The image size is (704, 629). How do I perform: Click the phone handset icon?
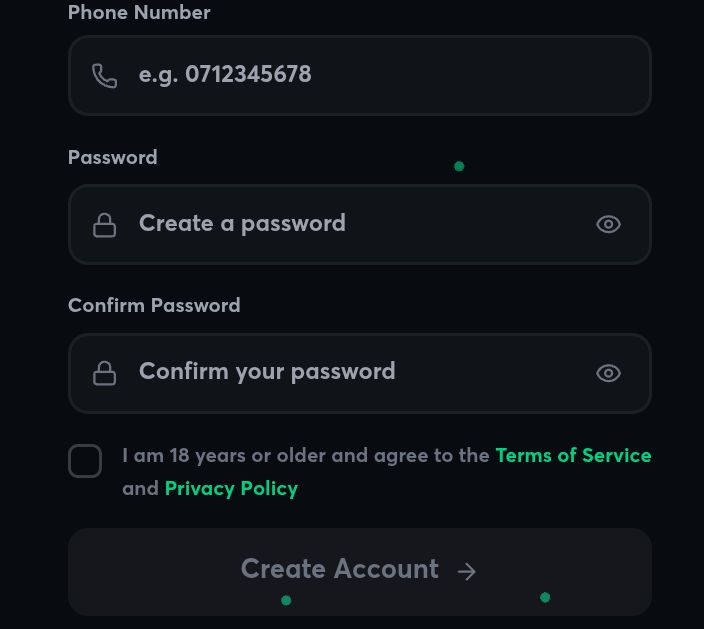click(x=105, y=76)
